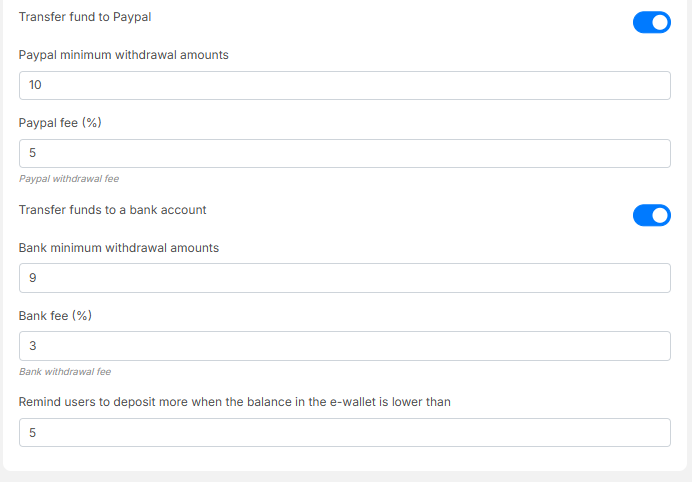Click the "Paypal withdrawal fee" hint text
The width and height of the screenshot is (692, 482).
tap(69, 179)
